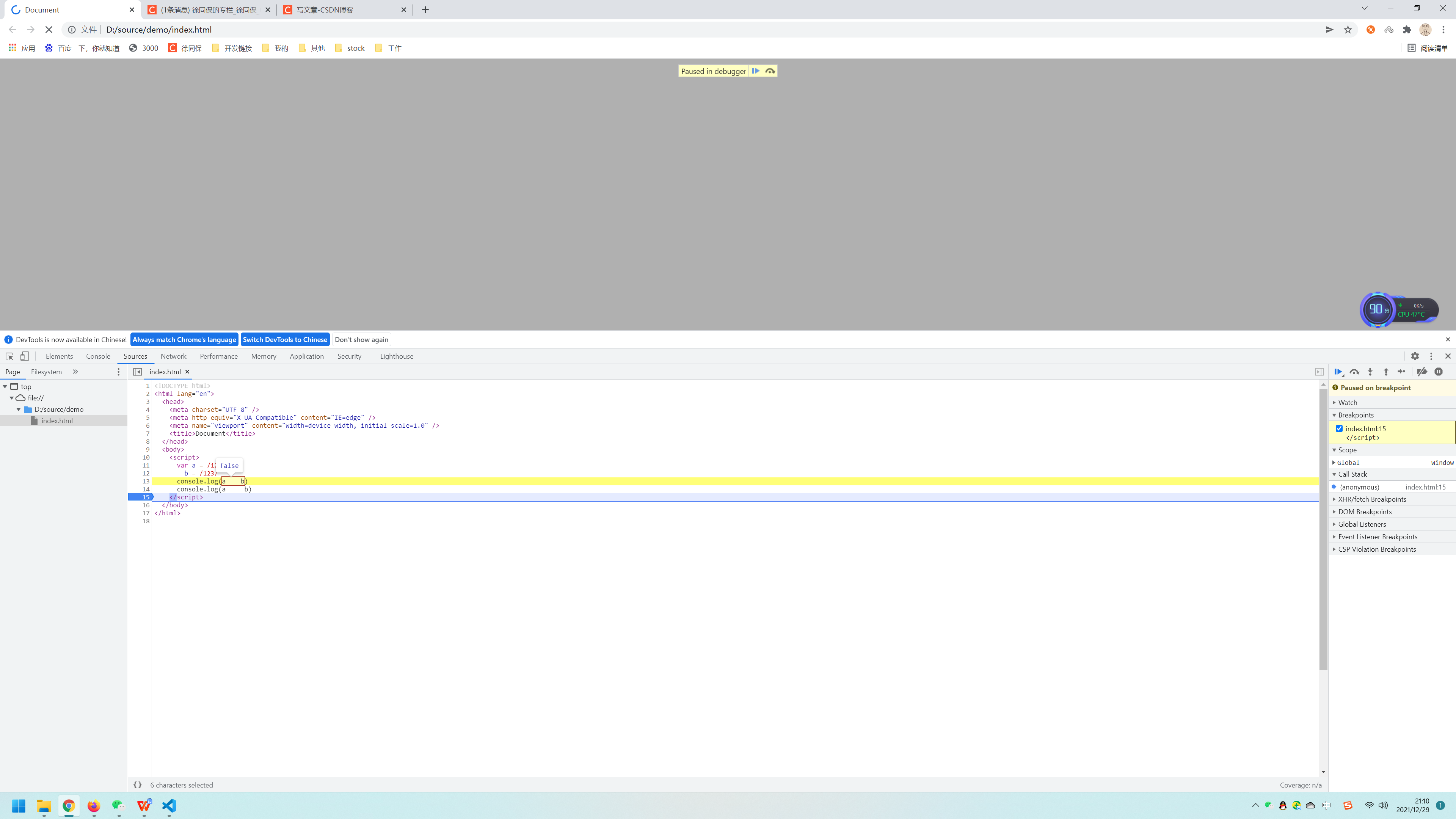Pretty print source with braces icon
Screen dimensions: 1456x819
[x=137, y=784]
